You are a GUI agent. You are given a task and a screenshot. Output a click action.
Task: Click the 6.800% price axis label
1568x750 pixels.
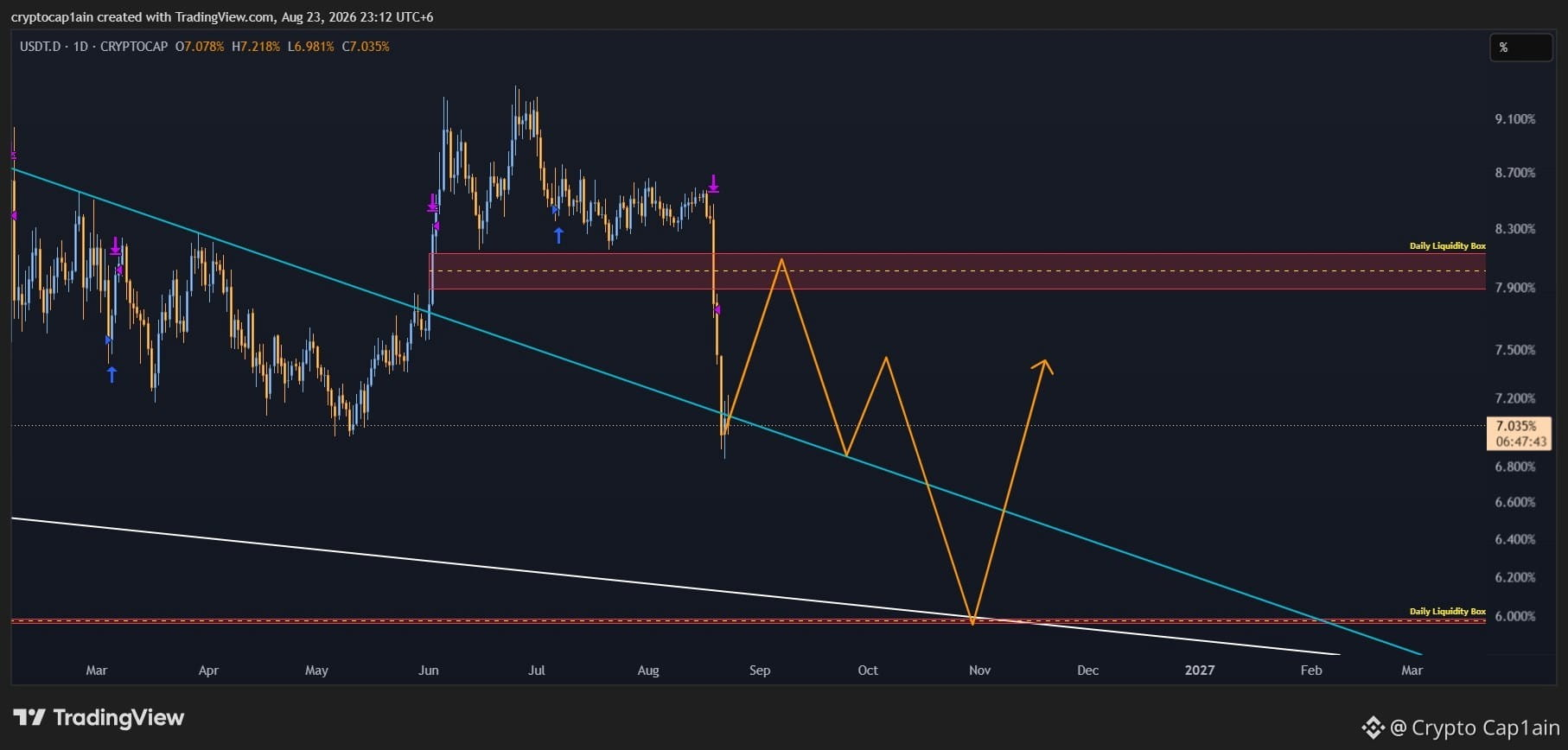1515,467
